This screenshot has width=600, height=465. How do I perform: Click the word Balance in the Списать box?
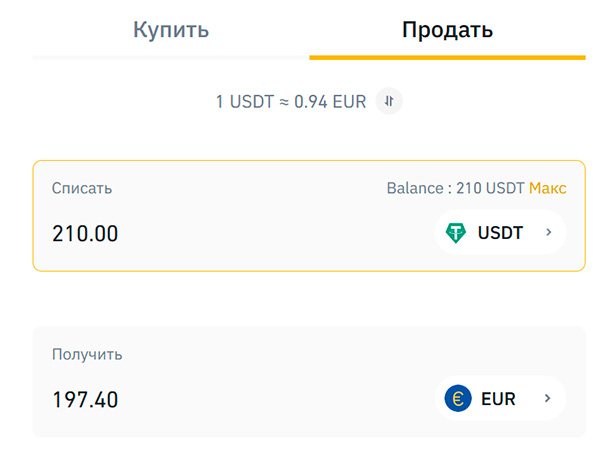click(414, 188)
